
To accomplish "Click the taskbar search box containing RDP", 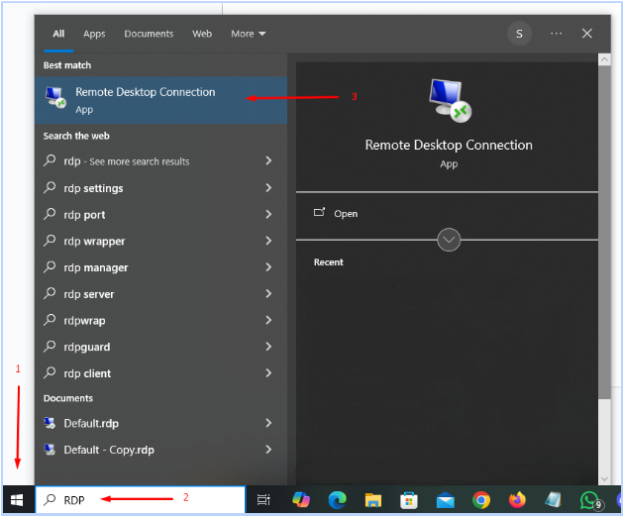I will (x=141, y=499).
